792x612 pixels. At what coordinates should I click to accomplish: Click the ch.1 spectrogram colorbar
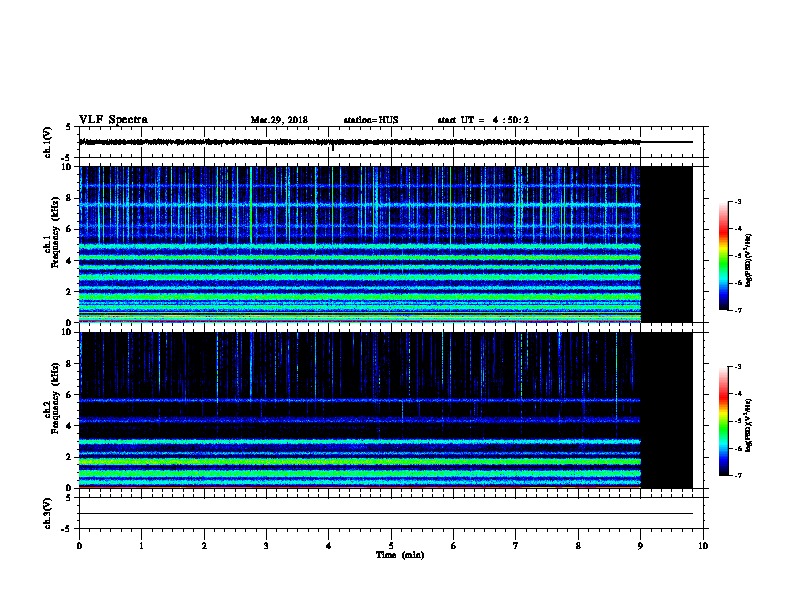pyautogui.click(x=723, y=256)
